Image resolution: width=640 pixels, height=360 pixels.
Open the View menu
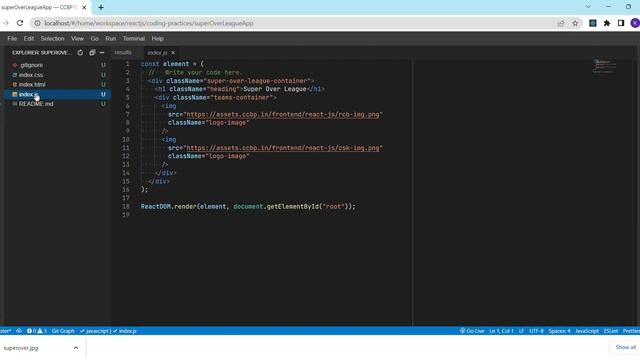(77, 38)
